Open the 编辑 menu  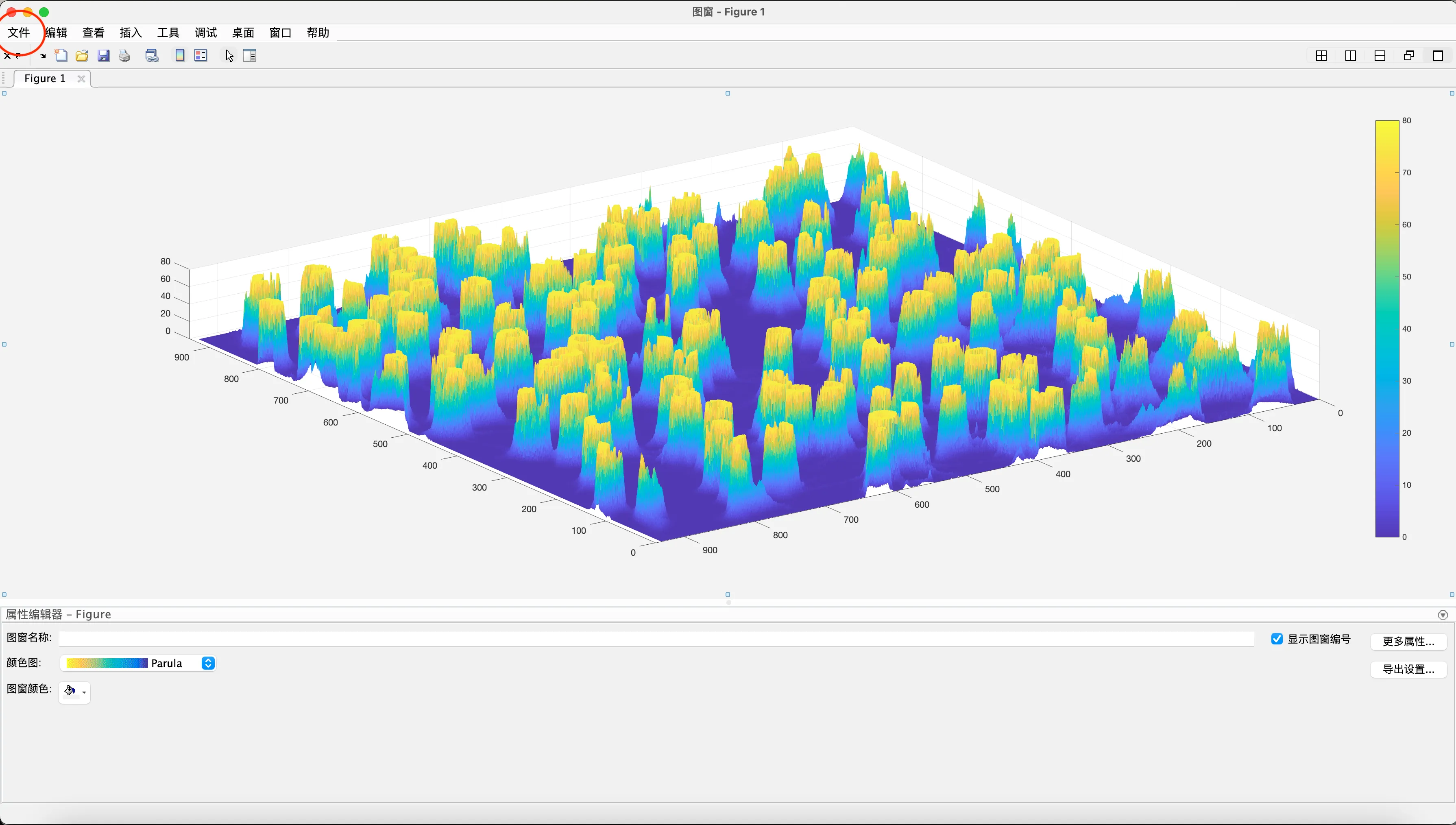tap(56, 32)
